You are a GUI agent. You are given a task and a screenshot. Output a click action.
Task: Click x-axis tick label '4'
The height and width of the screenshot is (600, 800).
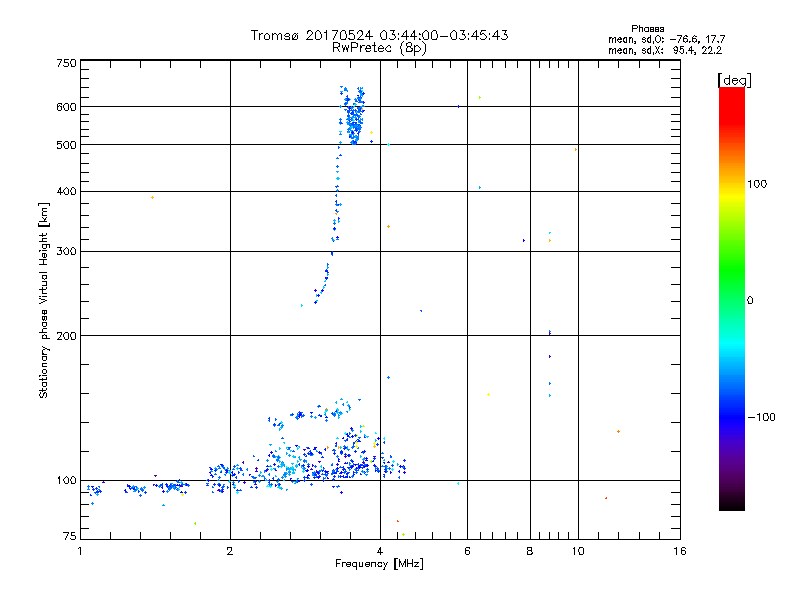coord(380,551)
